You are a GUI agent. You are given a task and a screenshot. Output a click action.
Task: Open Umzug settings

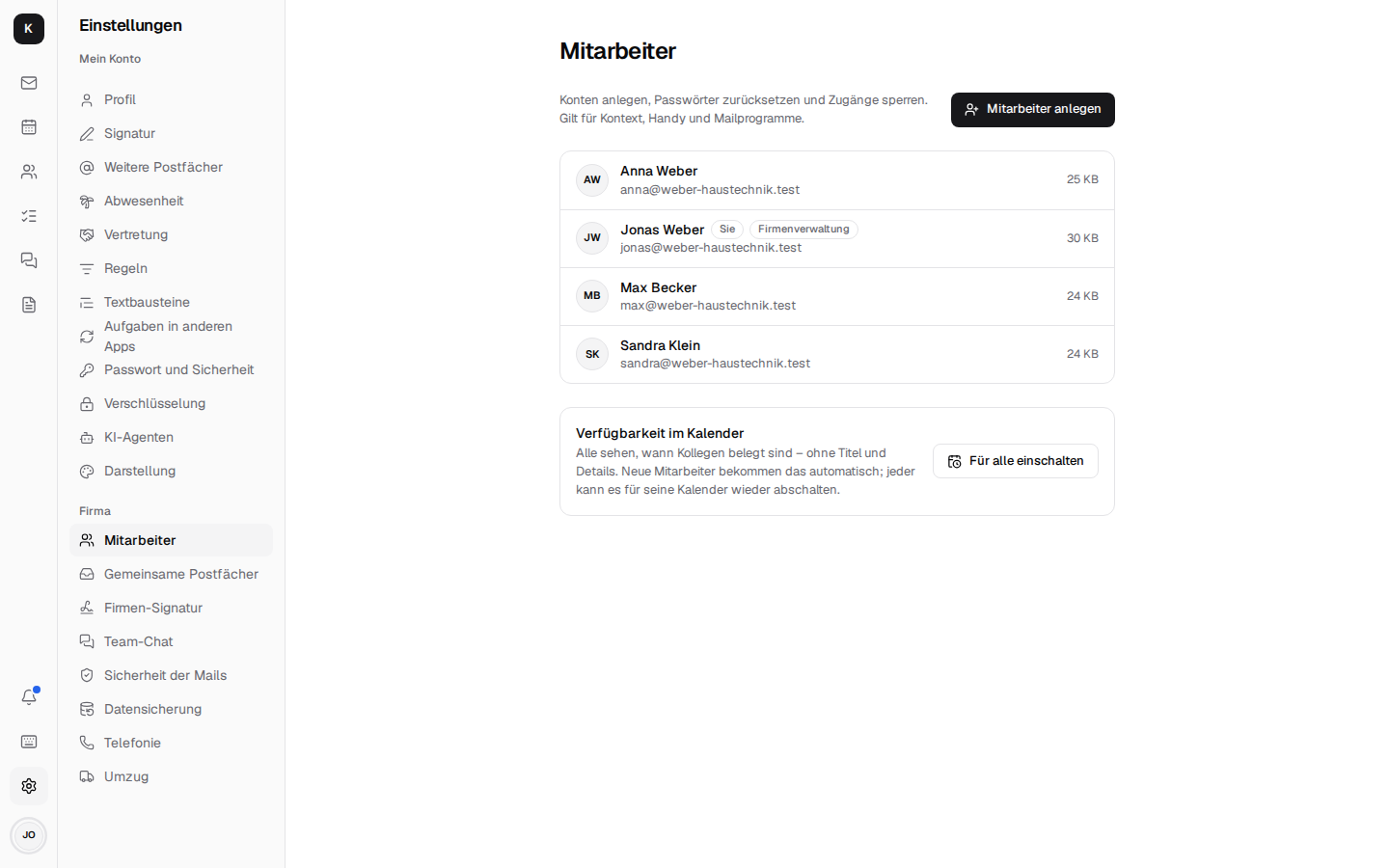tap(171, 776)
